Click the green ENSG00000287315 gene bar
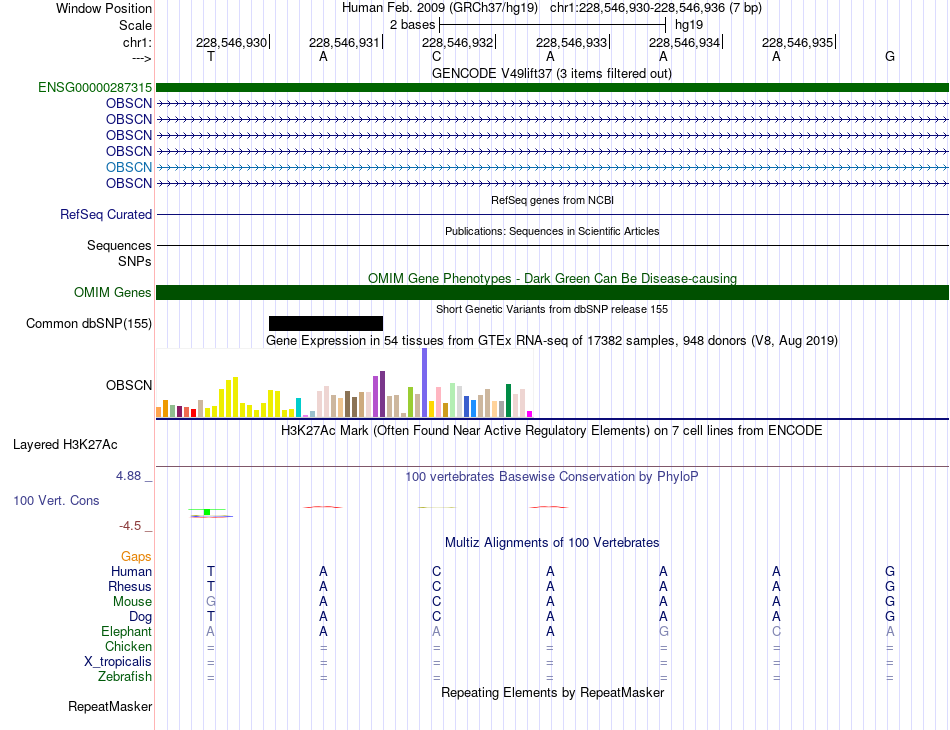950x730 pixels. [x=552, y=88]
